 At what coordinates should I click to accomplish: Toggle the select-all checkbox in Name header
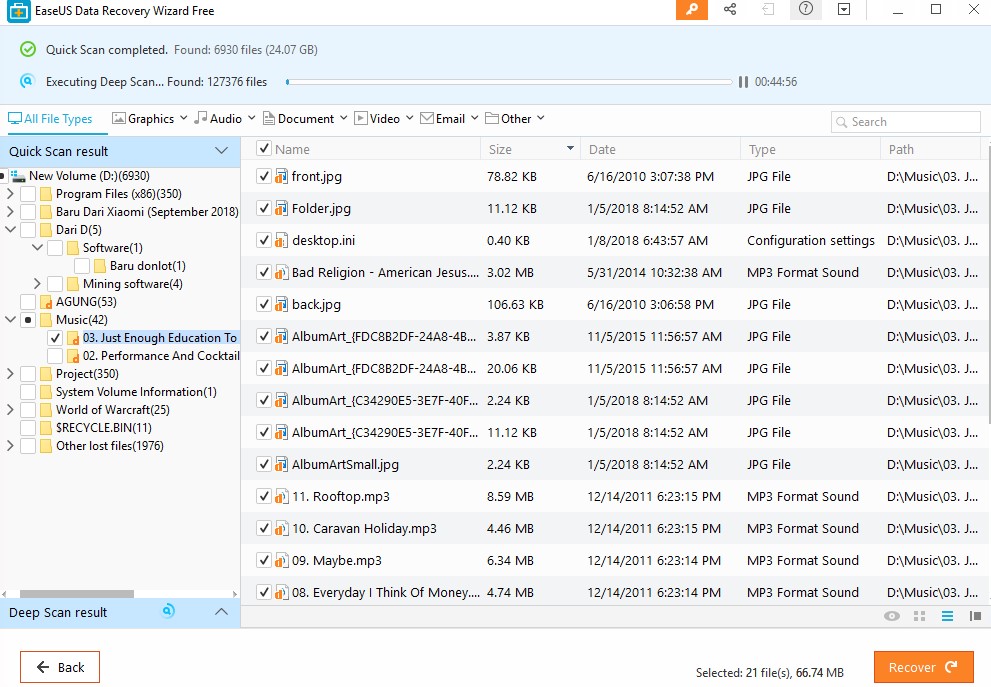(x=264, y=149)
